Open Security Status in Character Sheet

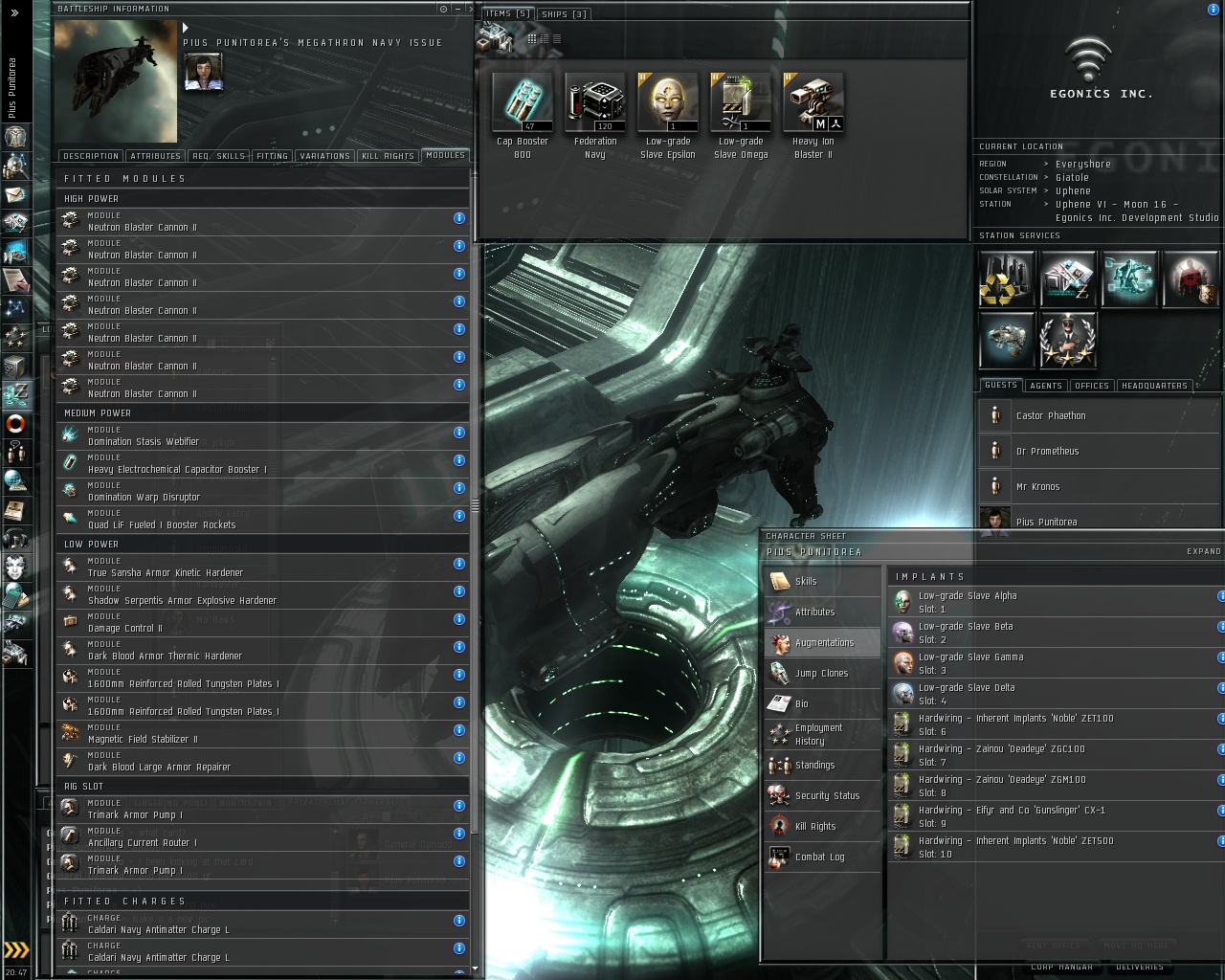coord(823,795)
